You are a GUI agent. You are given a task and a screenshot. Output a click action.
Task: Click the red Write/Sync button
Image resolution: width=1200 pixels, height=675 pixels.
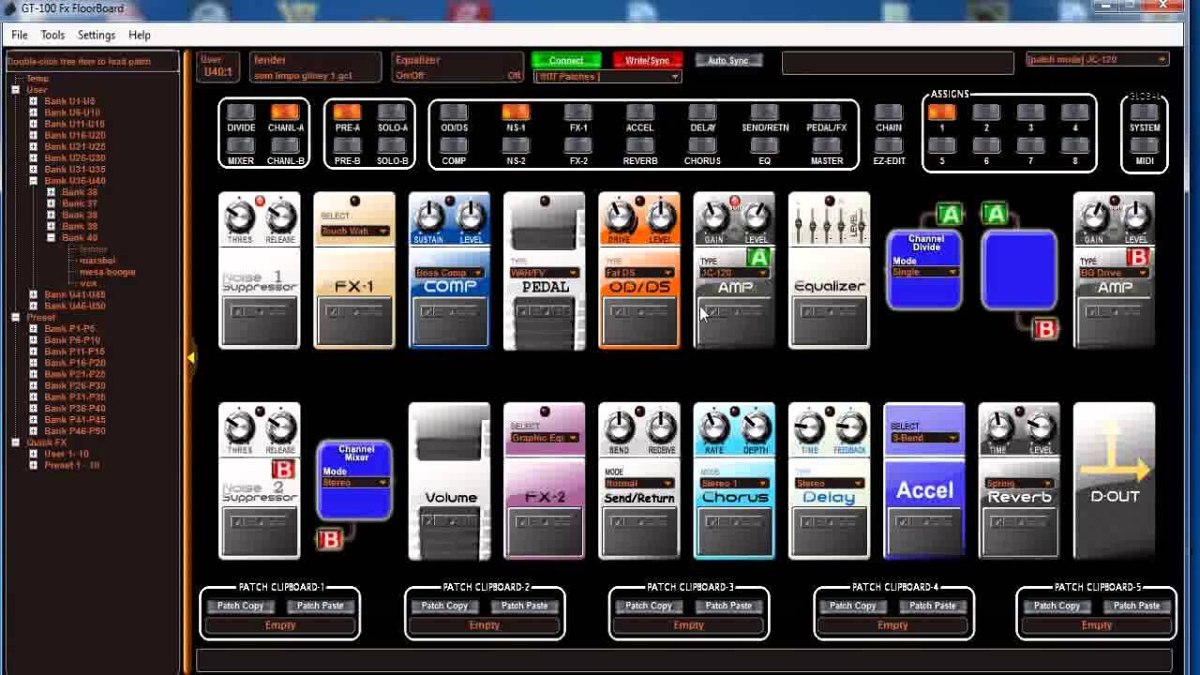[x=648, y=60]
